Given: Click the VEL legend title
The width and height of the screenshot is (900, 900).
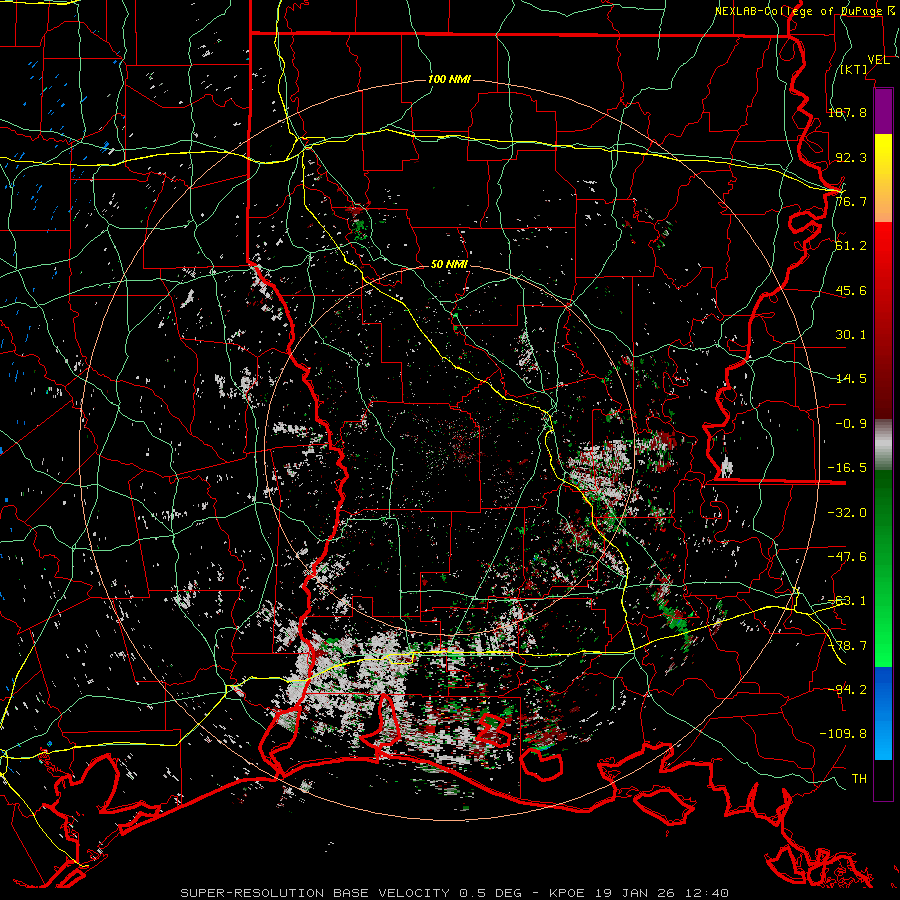Looking at the screenshot, I should pos(878,60).
